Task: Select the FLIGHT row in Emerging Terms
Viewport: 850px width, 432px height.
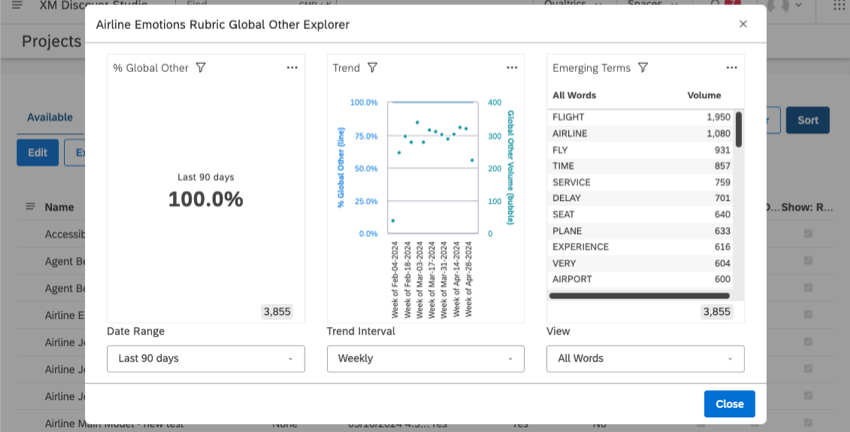Action: click(641, 117)
